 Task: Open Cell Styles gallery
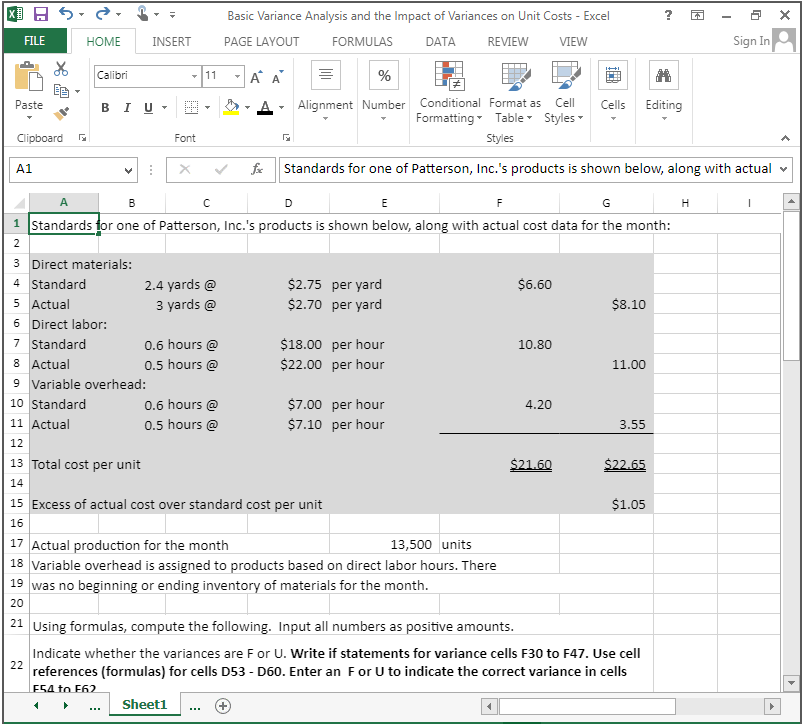pos(565,92)
